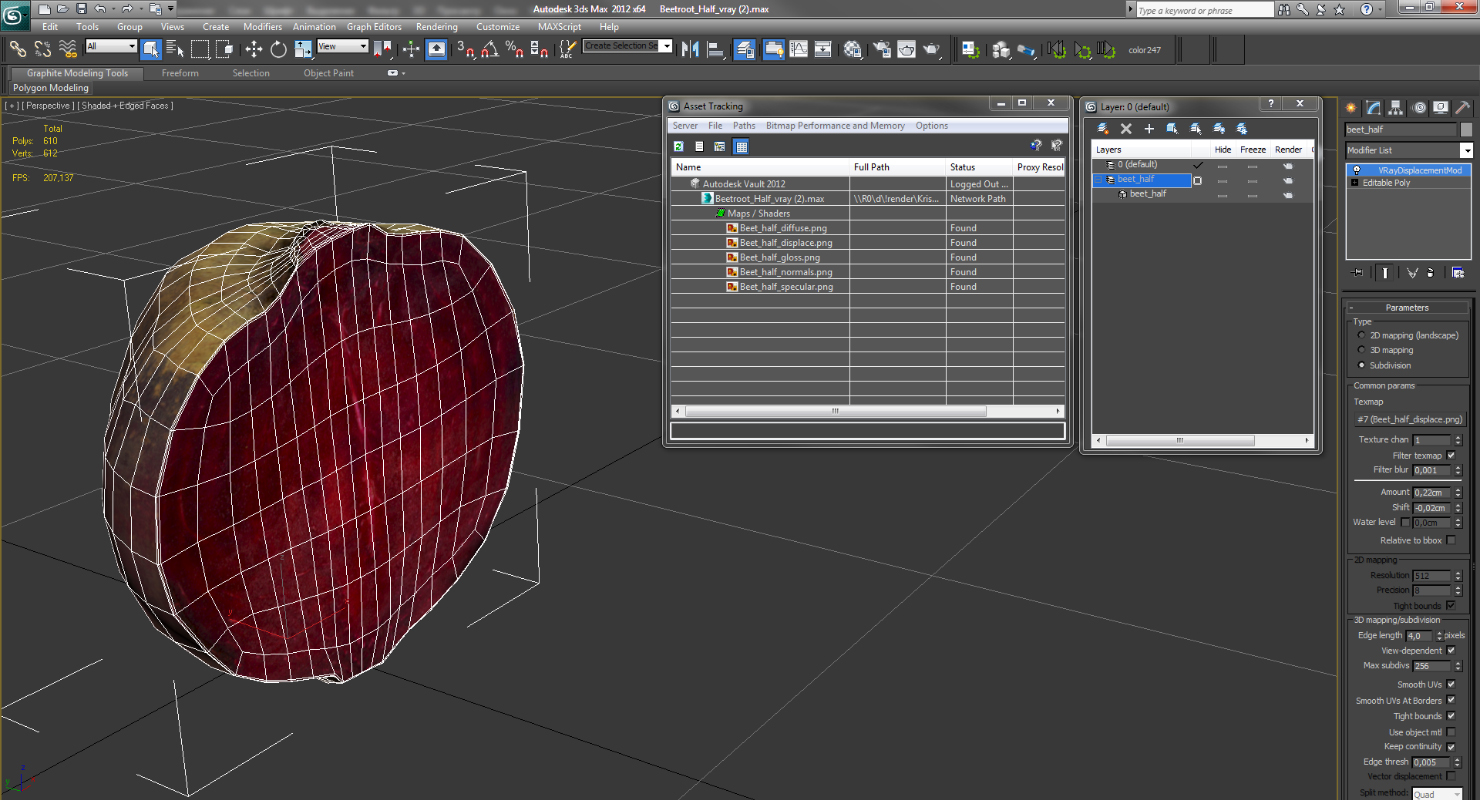
Task: Click the Render Production teapot icon
Action: (931, 48)
